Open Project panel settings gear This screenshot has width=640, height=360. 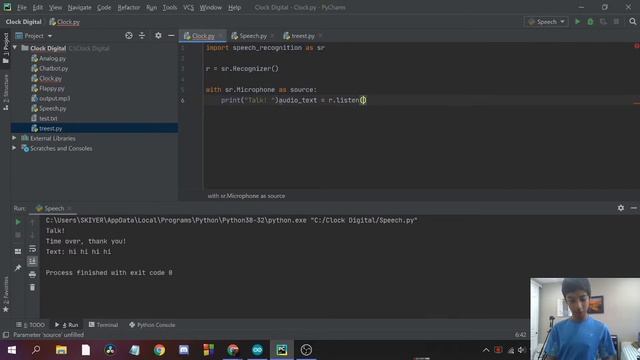tap(158, 36)
